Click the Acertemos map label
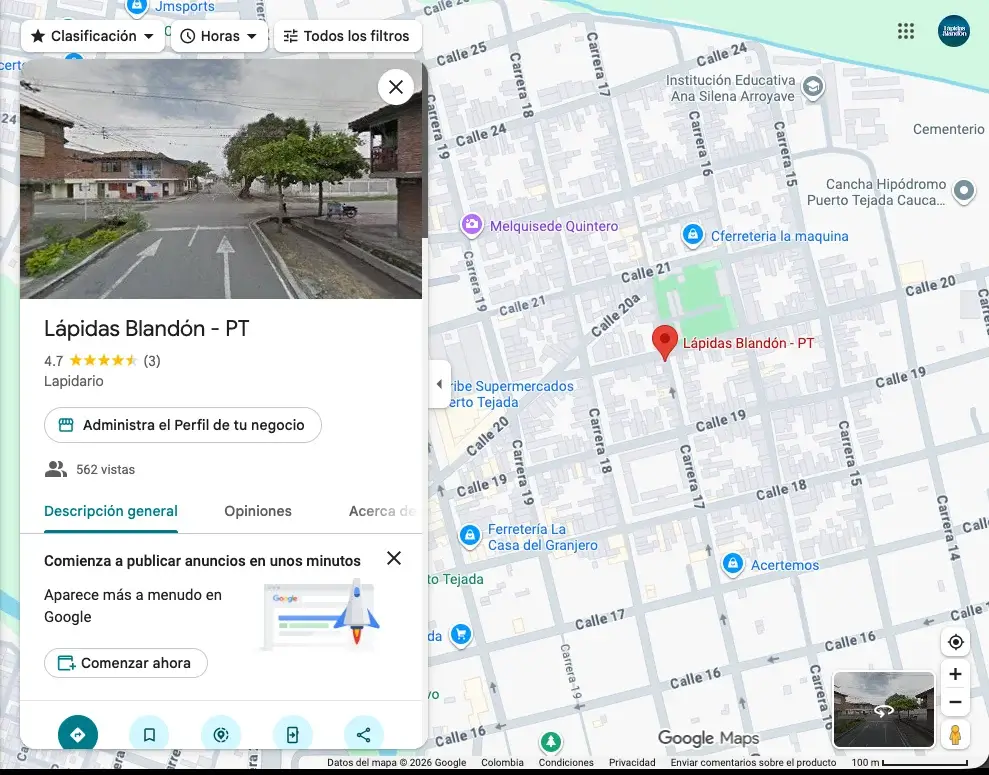 (x=785, y=565)
